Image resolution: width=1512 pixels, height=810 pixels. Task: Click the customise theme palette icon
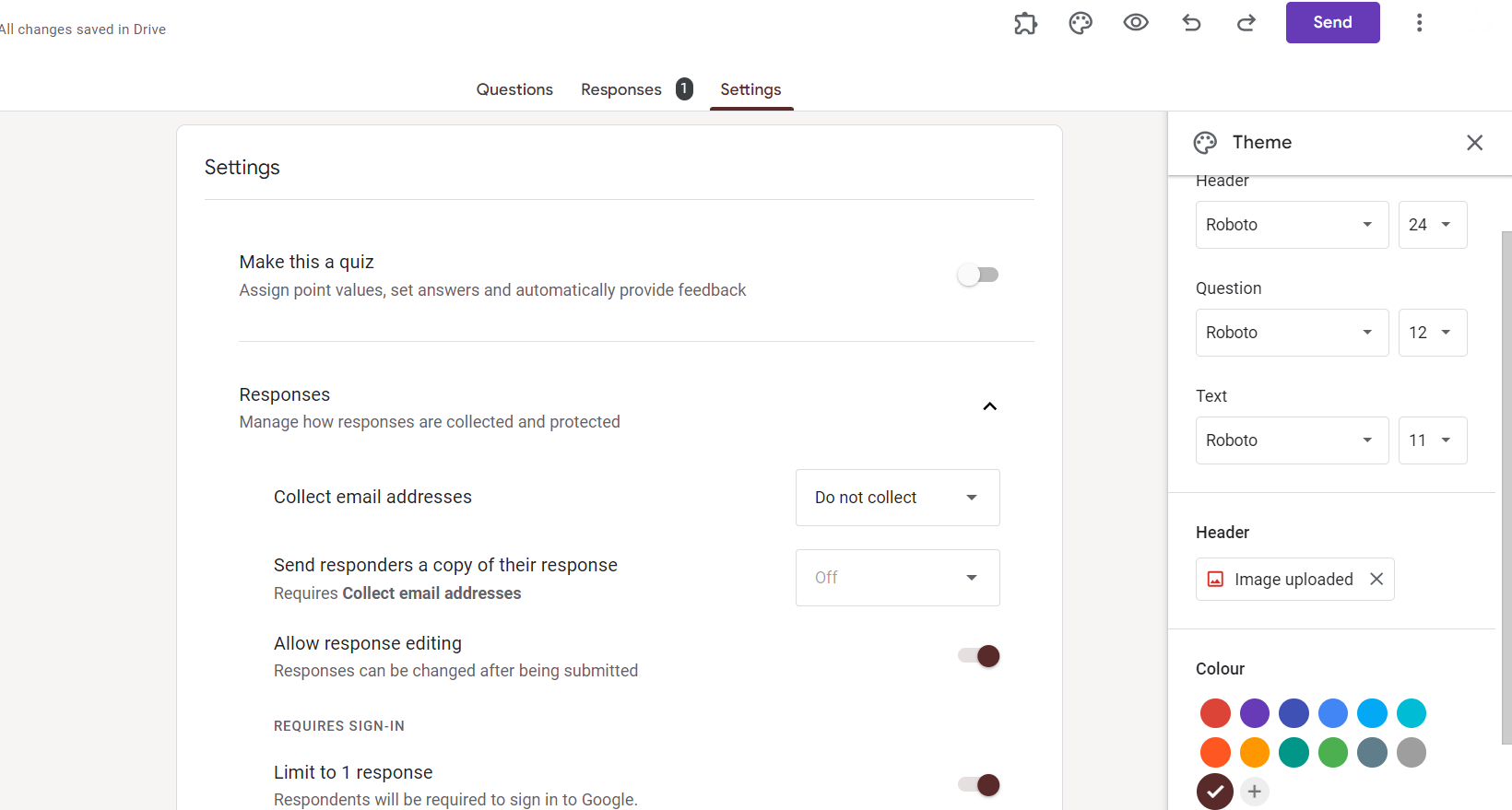tap(1081, 23)
